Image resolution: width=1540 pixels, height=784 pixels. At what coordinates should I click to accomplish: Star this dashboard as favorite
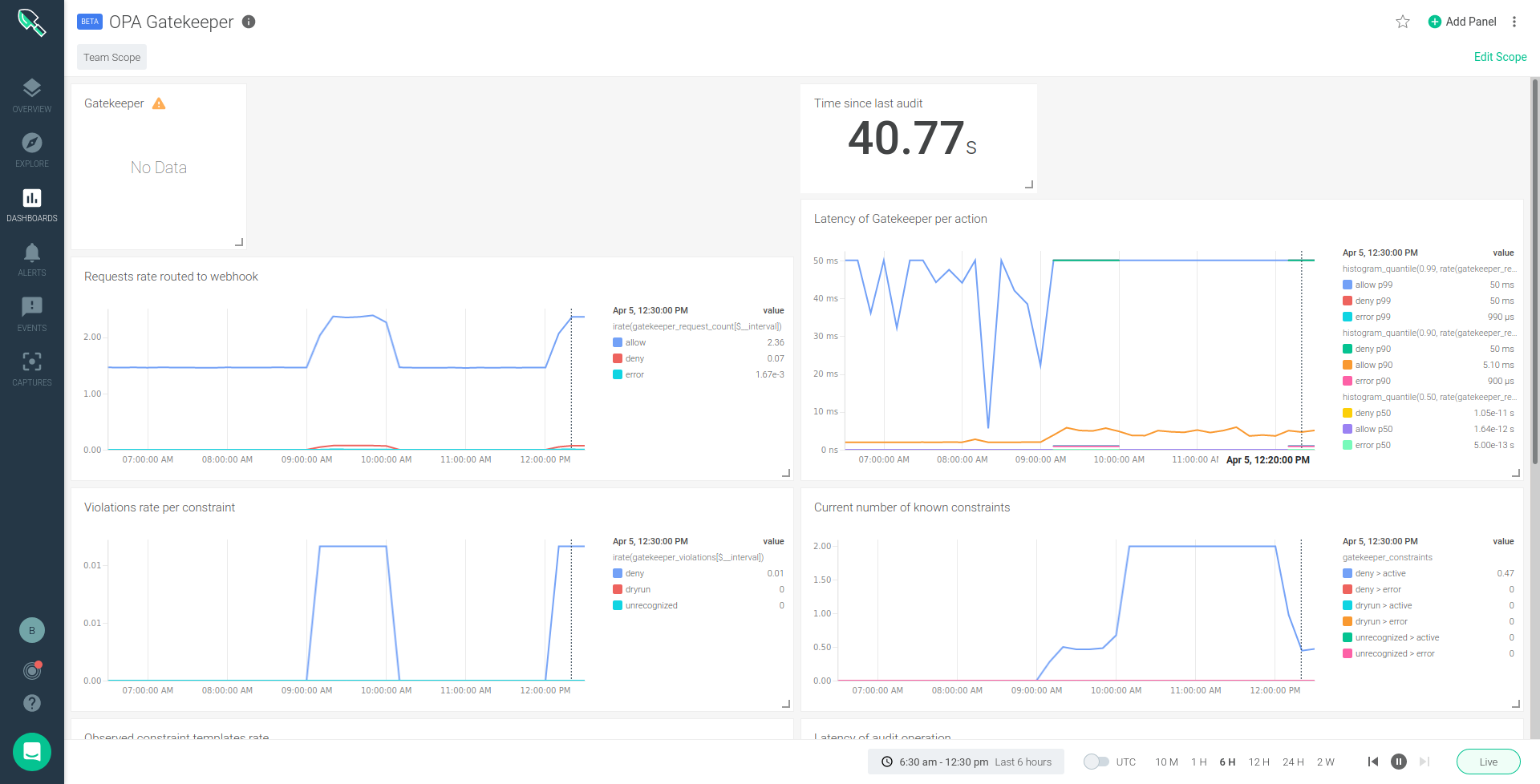(1403, 22)
